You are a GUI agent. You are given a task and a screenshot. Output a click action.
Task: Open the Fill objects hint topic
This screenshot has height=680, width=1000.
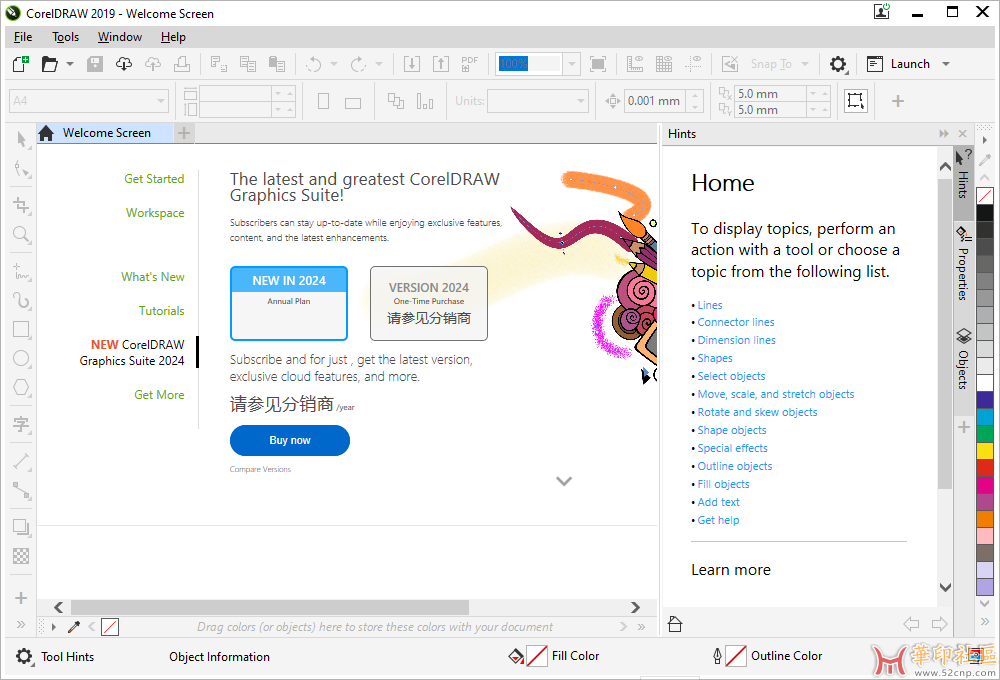(x=723, y=484)
